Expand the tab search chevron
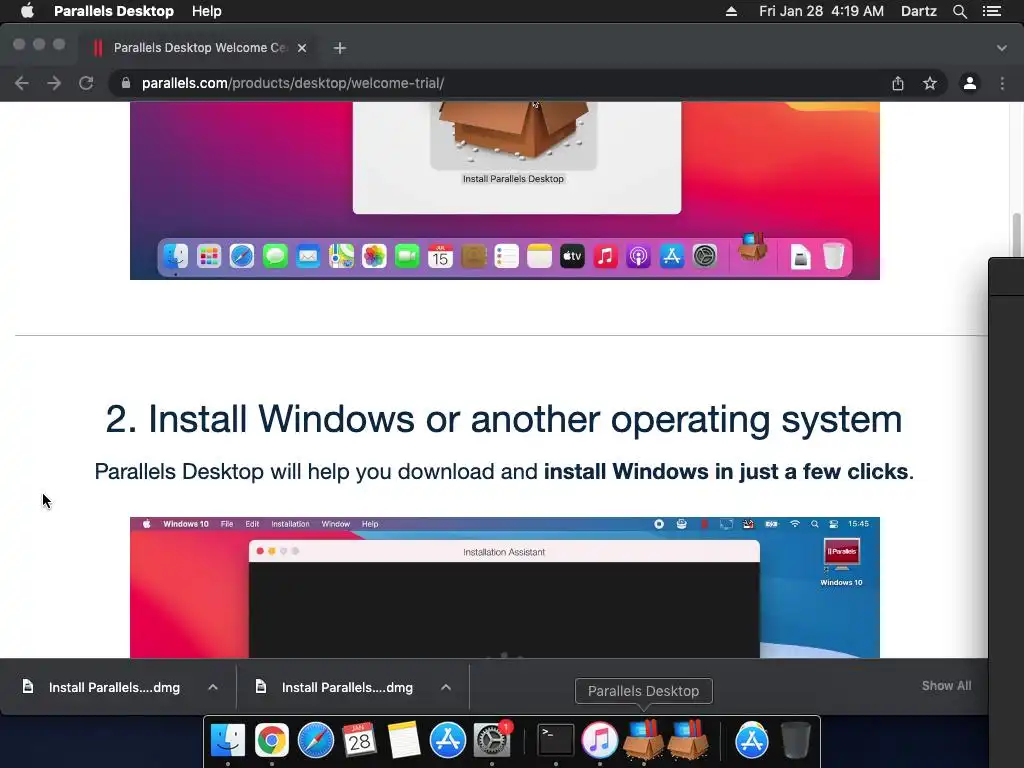Screen dimensions: 1024x768 (x=1001, y=48)
